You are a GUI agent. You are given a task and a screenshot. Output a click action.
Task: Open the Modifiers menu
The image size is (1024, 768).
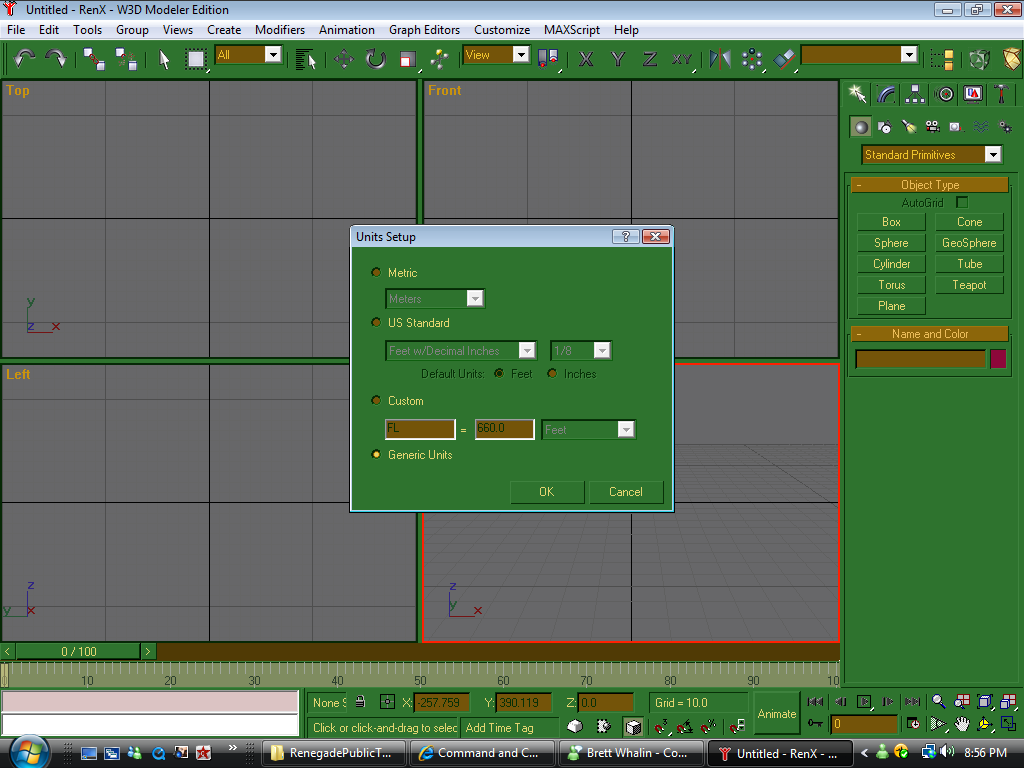point(280,30)
